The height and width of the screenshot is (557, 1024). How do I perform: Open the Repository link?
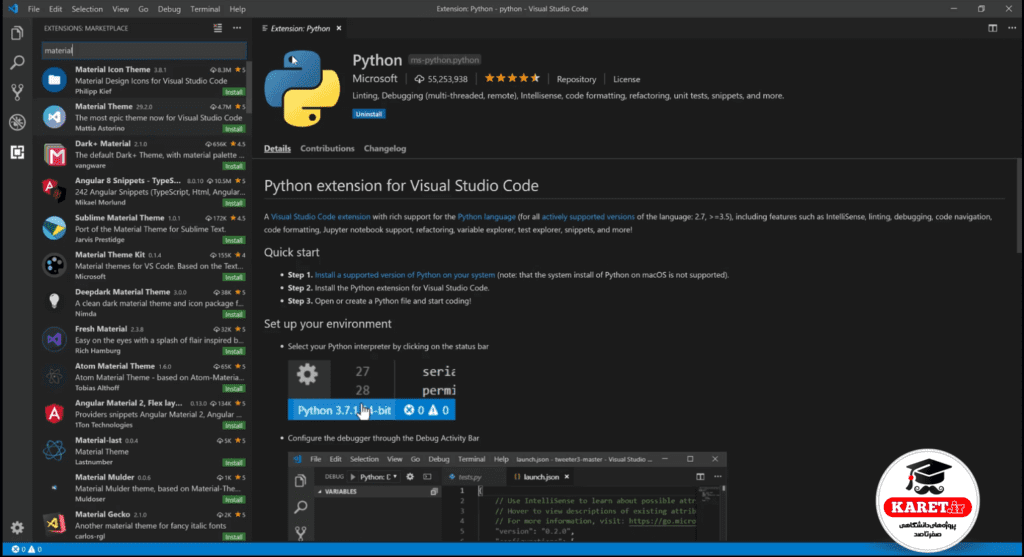click(x=576, y=79)
